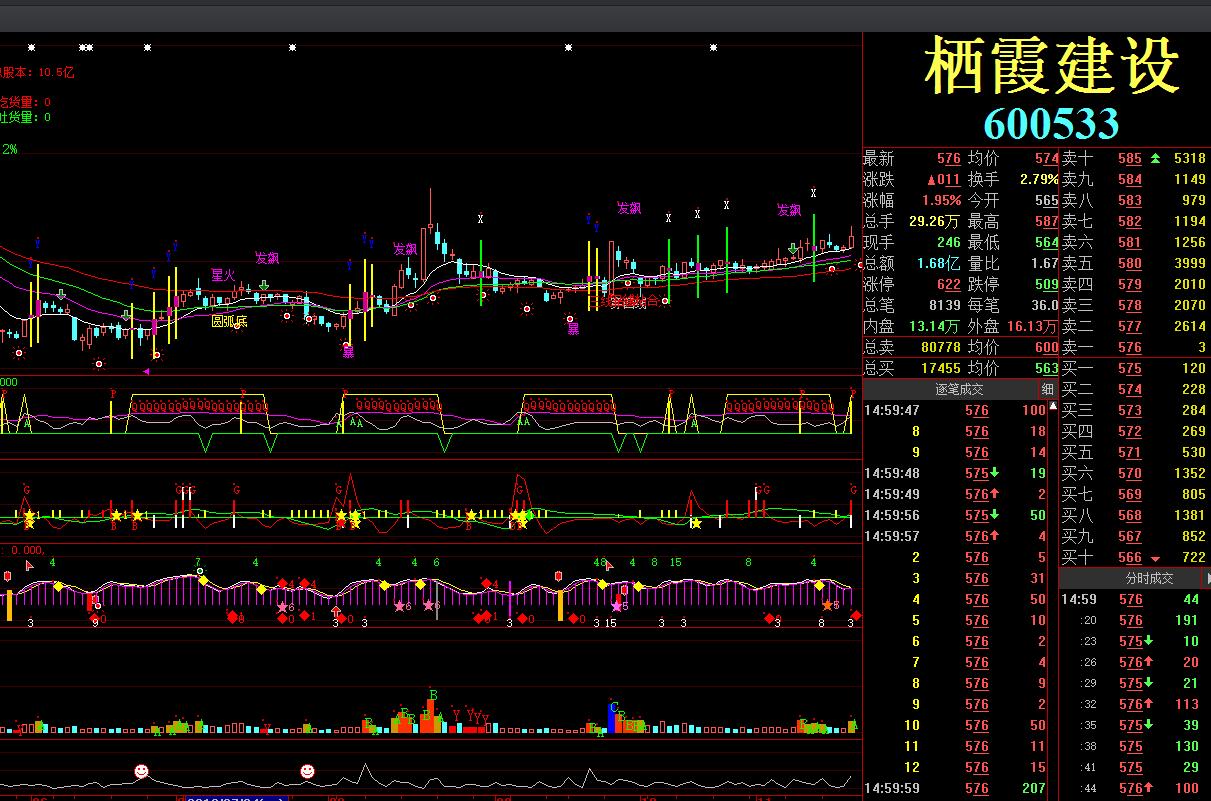Click the 14:59:59 tick row with 207
The image size is (1211, 801).
click(955, 788)
